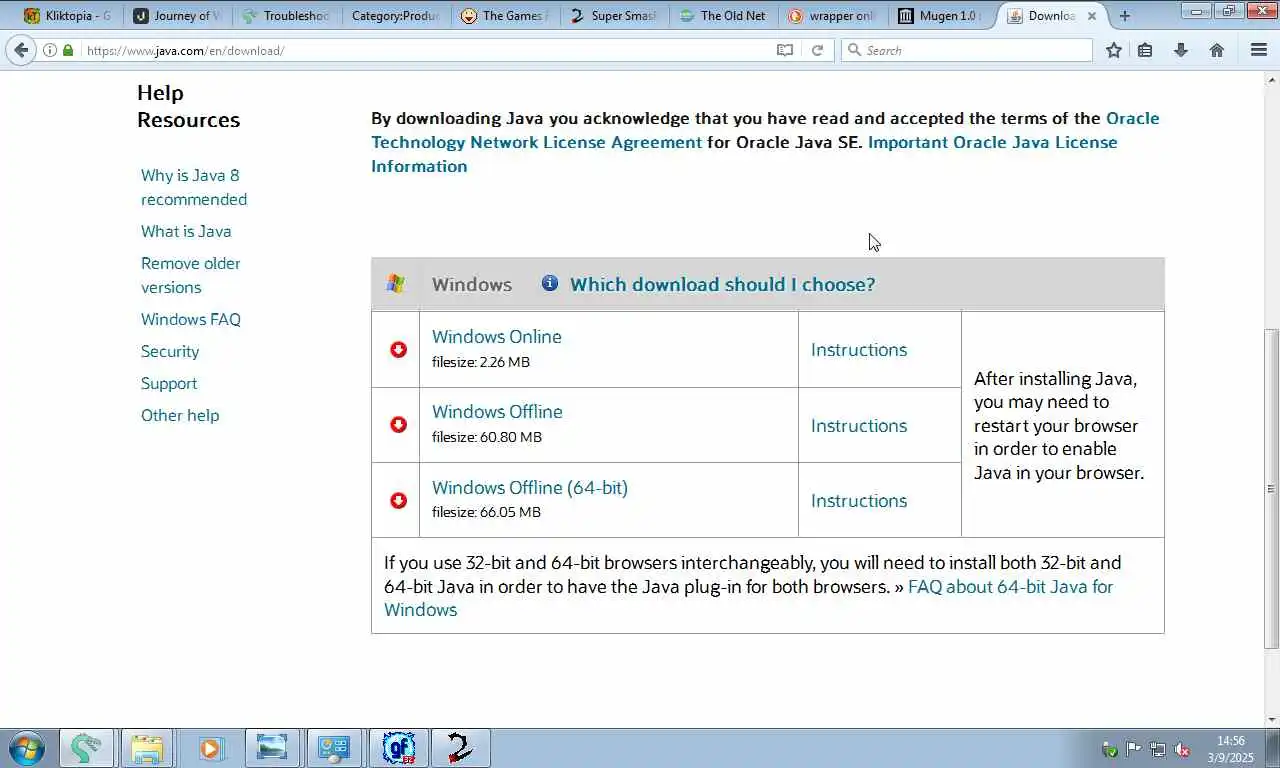Click the network tray icon
The image size is (1280, 768).
(x=1158, y=749)
